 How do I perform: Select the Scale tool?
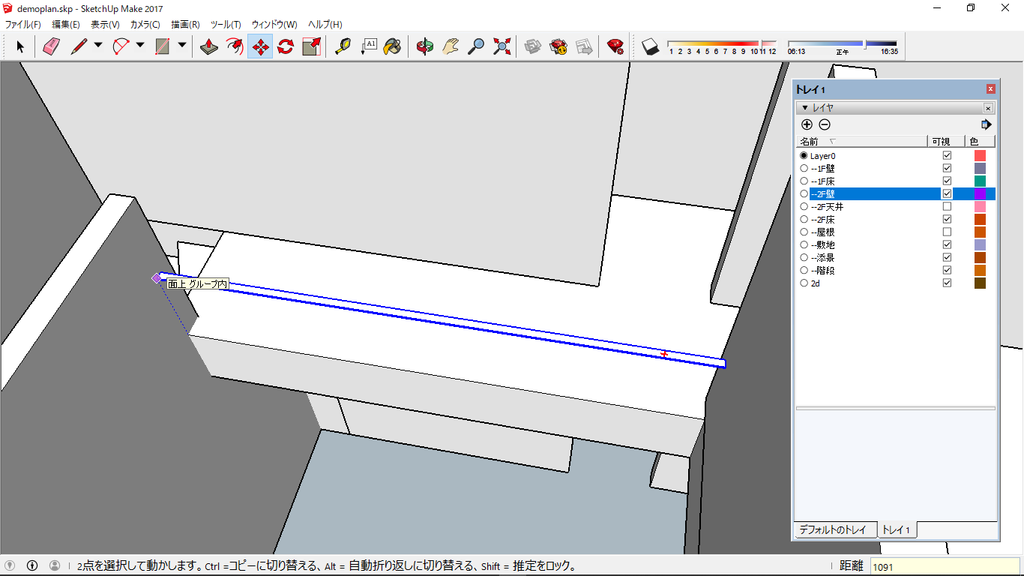312,46
